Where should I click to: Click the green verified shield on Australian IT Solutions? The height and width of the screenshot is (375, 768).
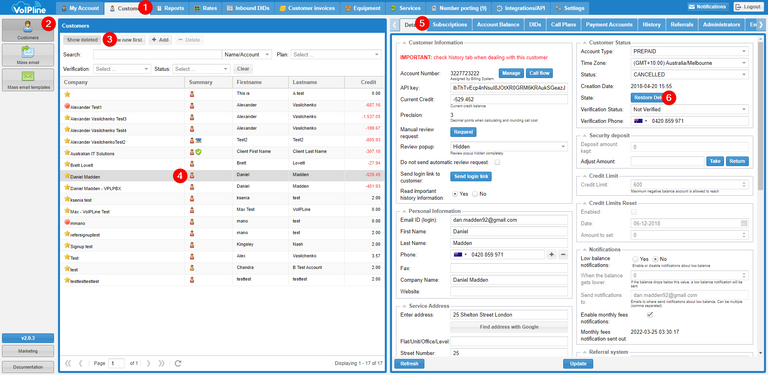(199, 152)
